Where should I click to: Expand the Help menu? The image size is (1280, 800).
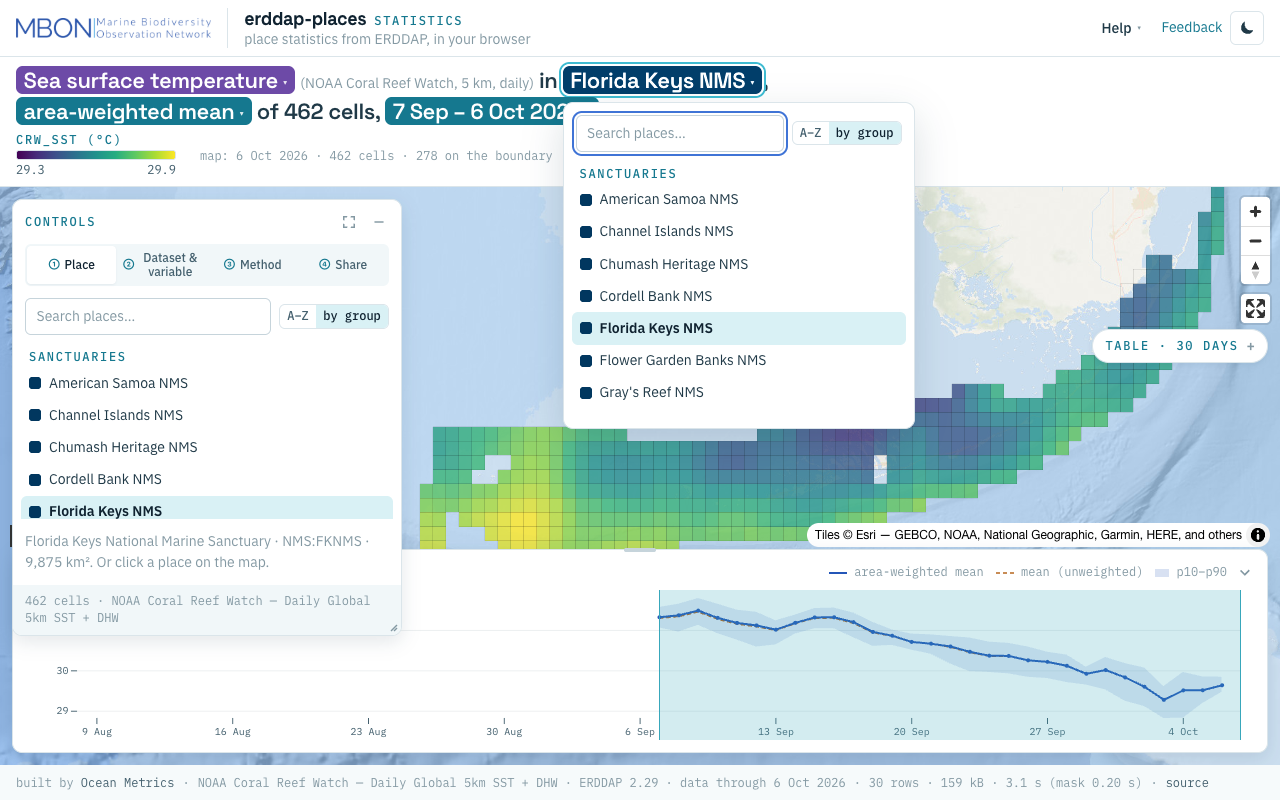[x=1121, y=28]
